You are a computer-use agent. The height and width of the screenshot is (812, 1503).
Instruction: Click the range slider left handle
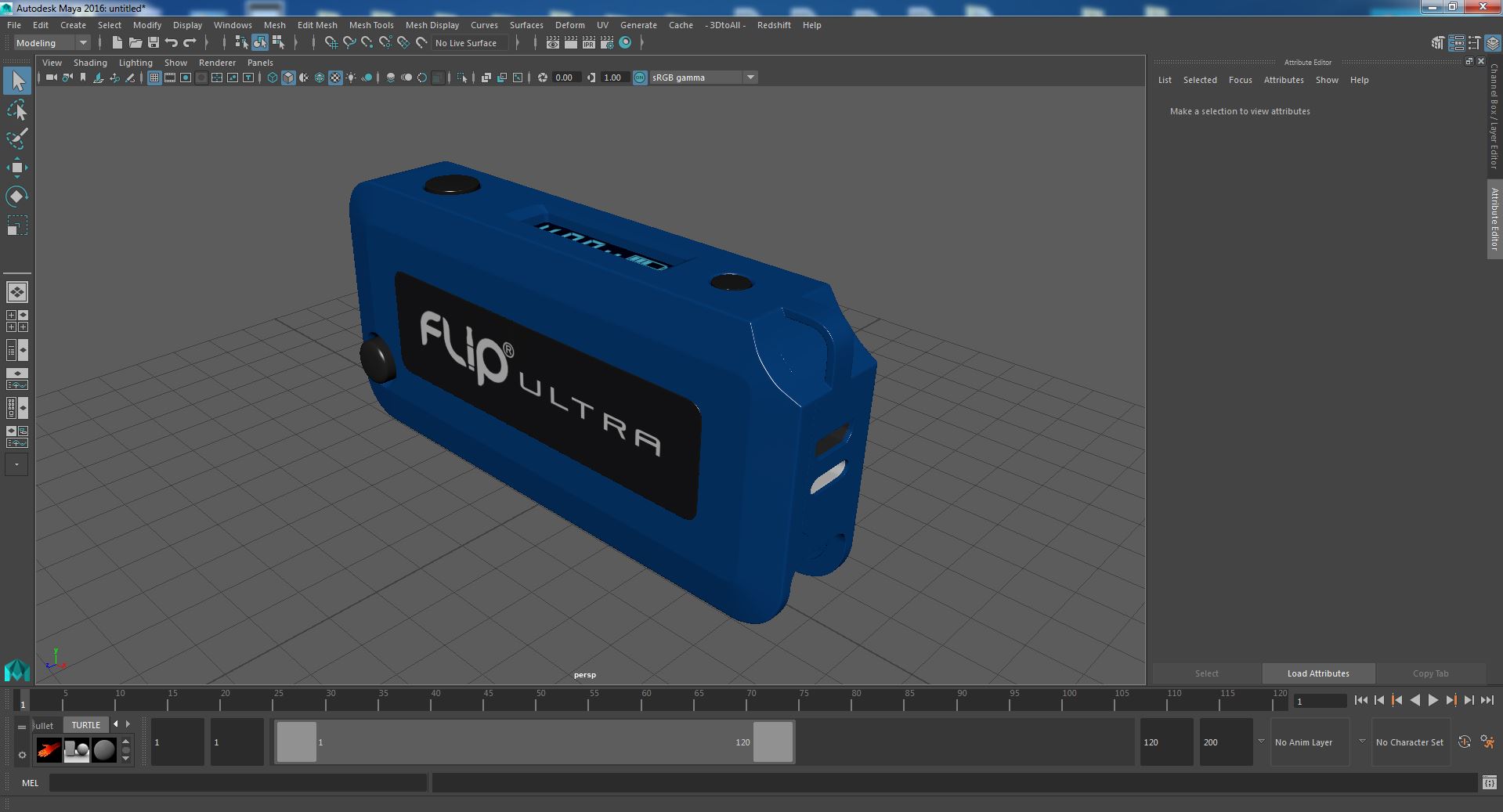pos(297,742)
